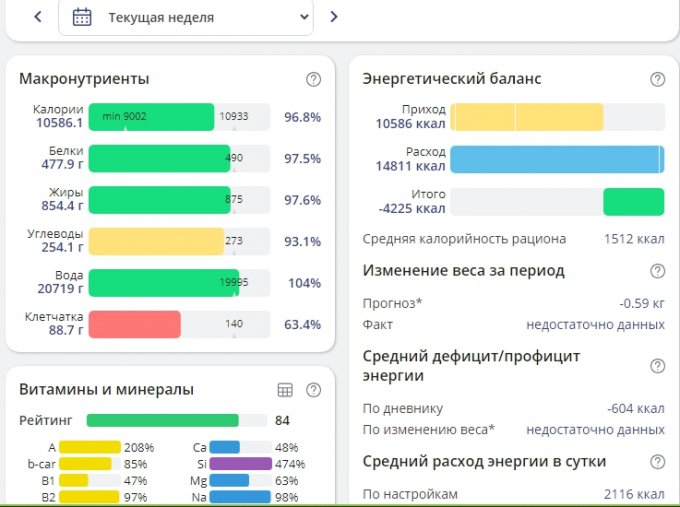The height and width of the screenshot is (507, 680).
Task: Open help for Изменение веса за период
Action: [x=657, y=271]
